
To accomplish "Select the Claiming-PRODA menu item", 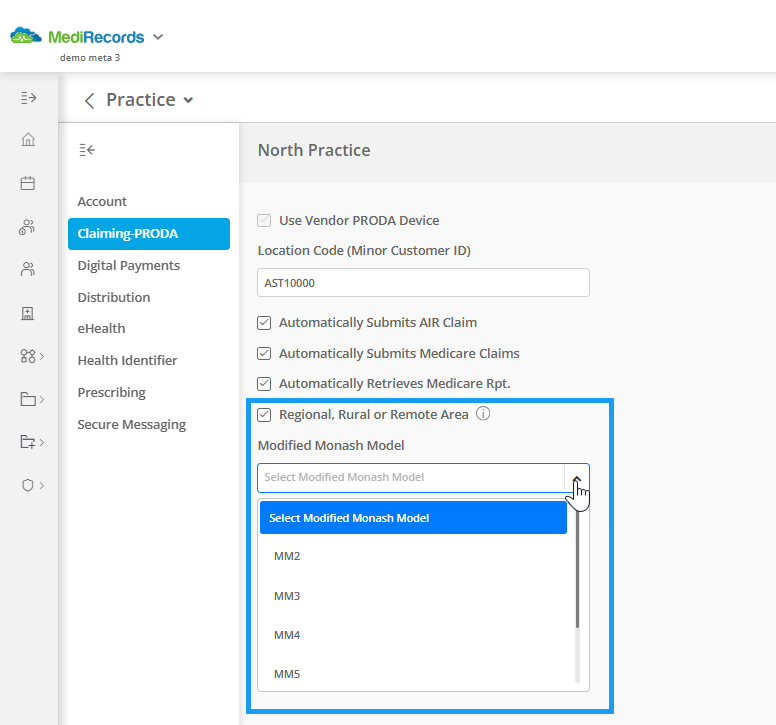I will [149, 234].
